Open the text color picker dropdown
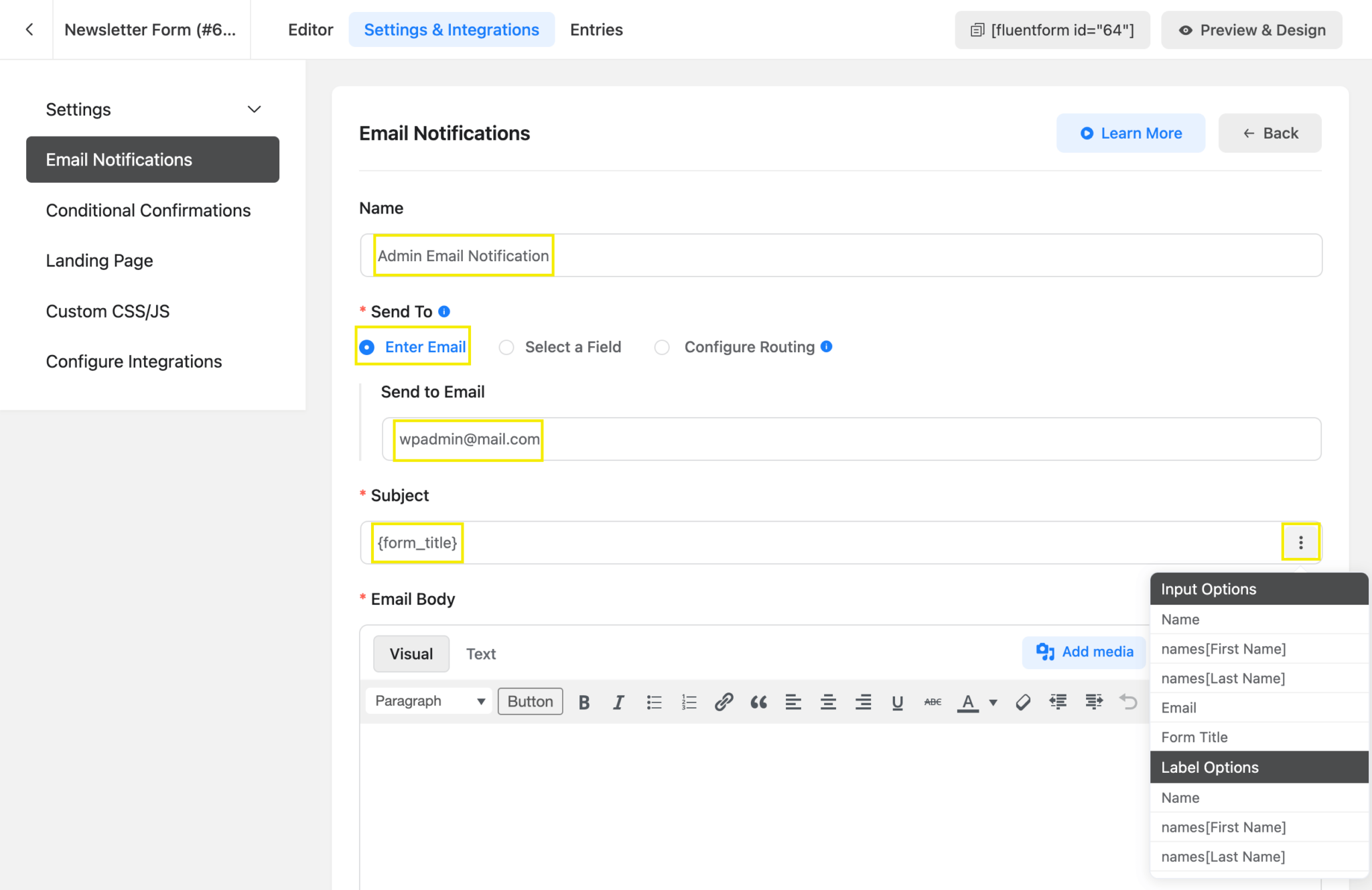 click(991, 702)
